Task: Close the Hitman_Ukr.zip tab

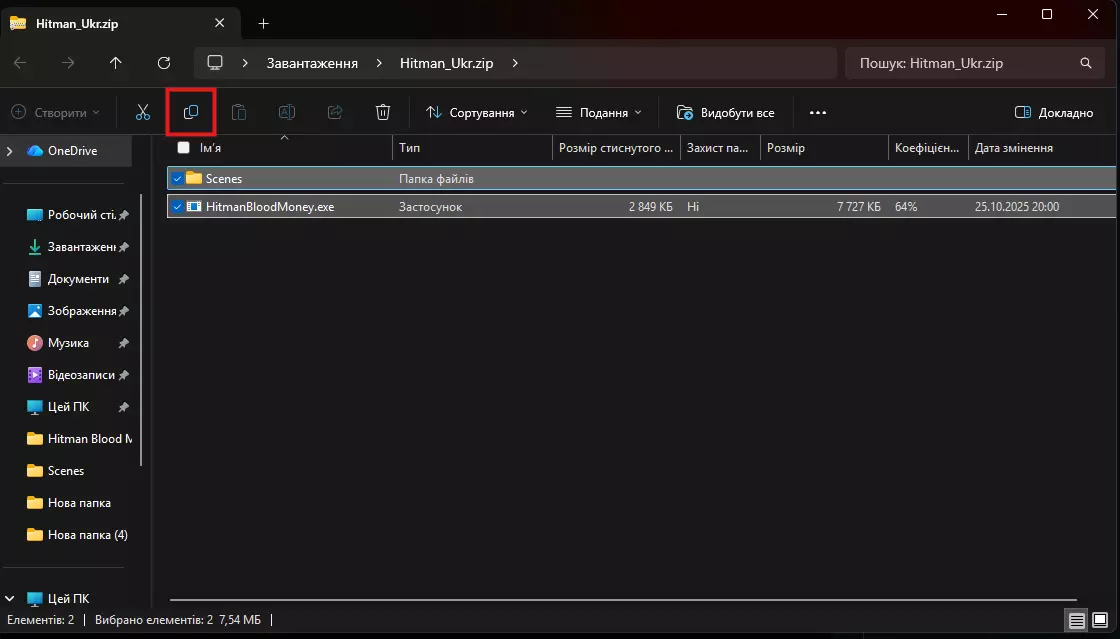Action: (219, 23)
